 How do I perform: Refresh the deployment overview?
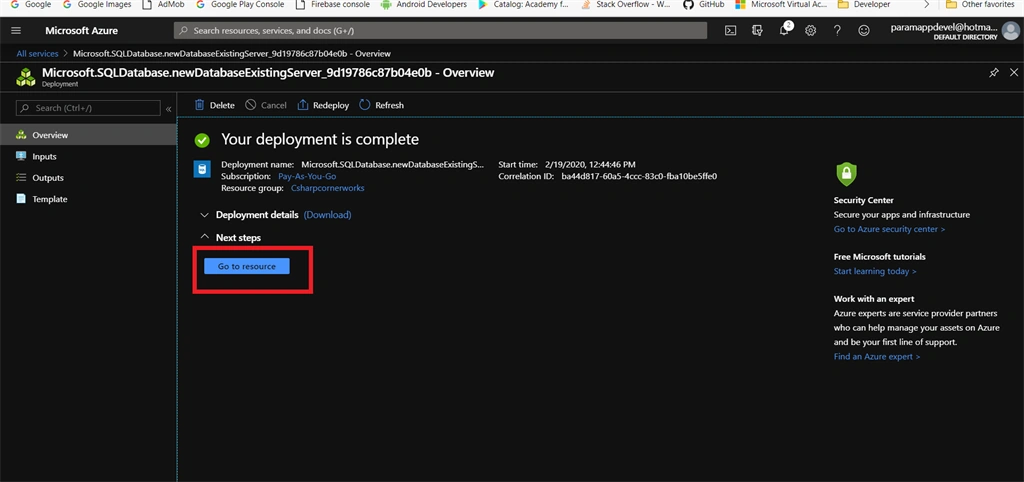point(381,105)
